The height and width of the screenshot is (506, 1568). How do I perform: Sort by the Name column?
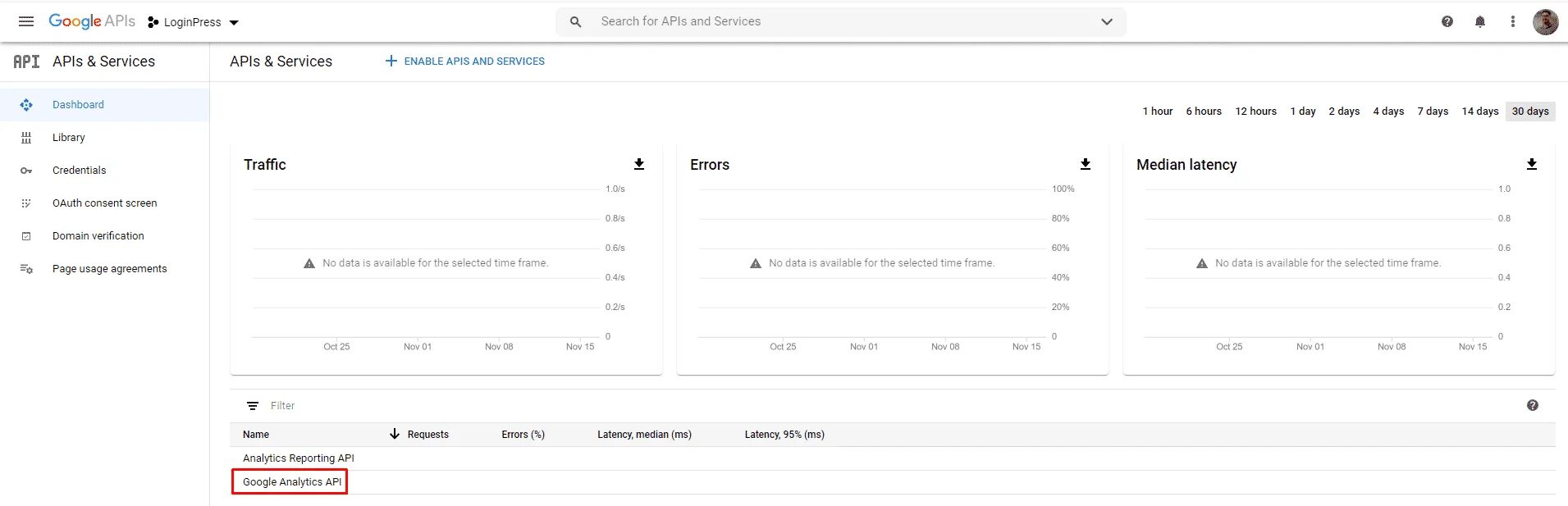point(256,435)
